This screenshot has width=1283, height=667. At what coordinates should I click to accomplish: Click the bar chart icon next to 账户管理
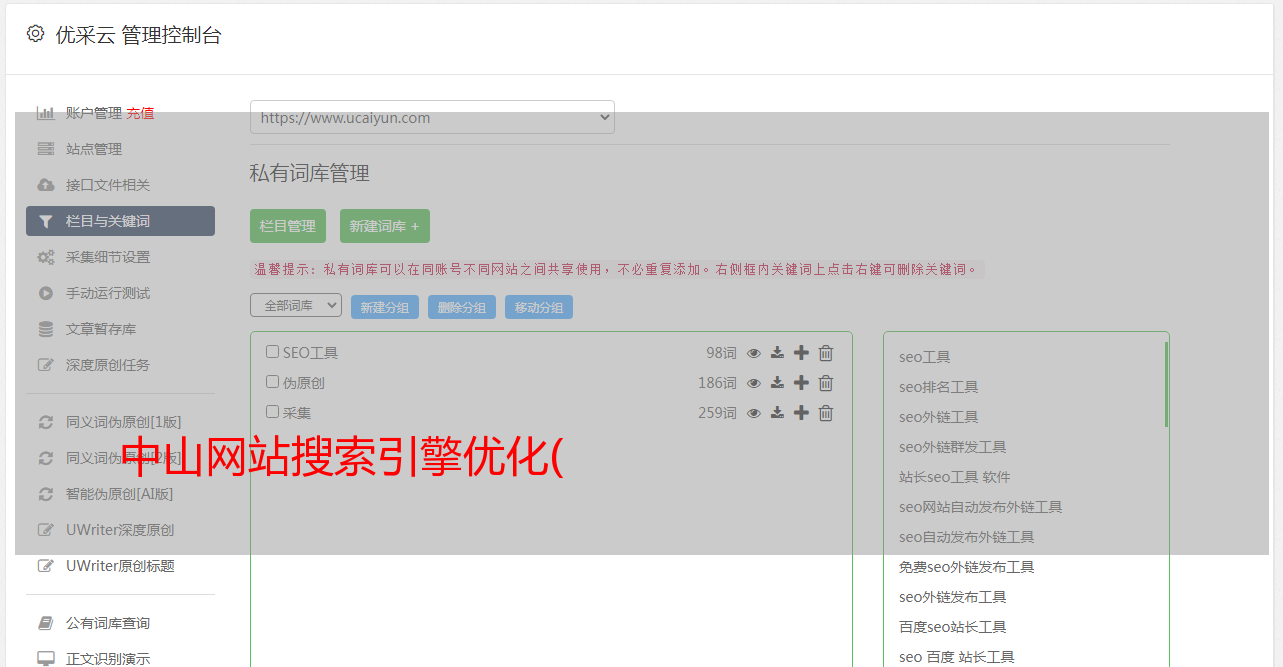click(45, 113)
